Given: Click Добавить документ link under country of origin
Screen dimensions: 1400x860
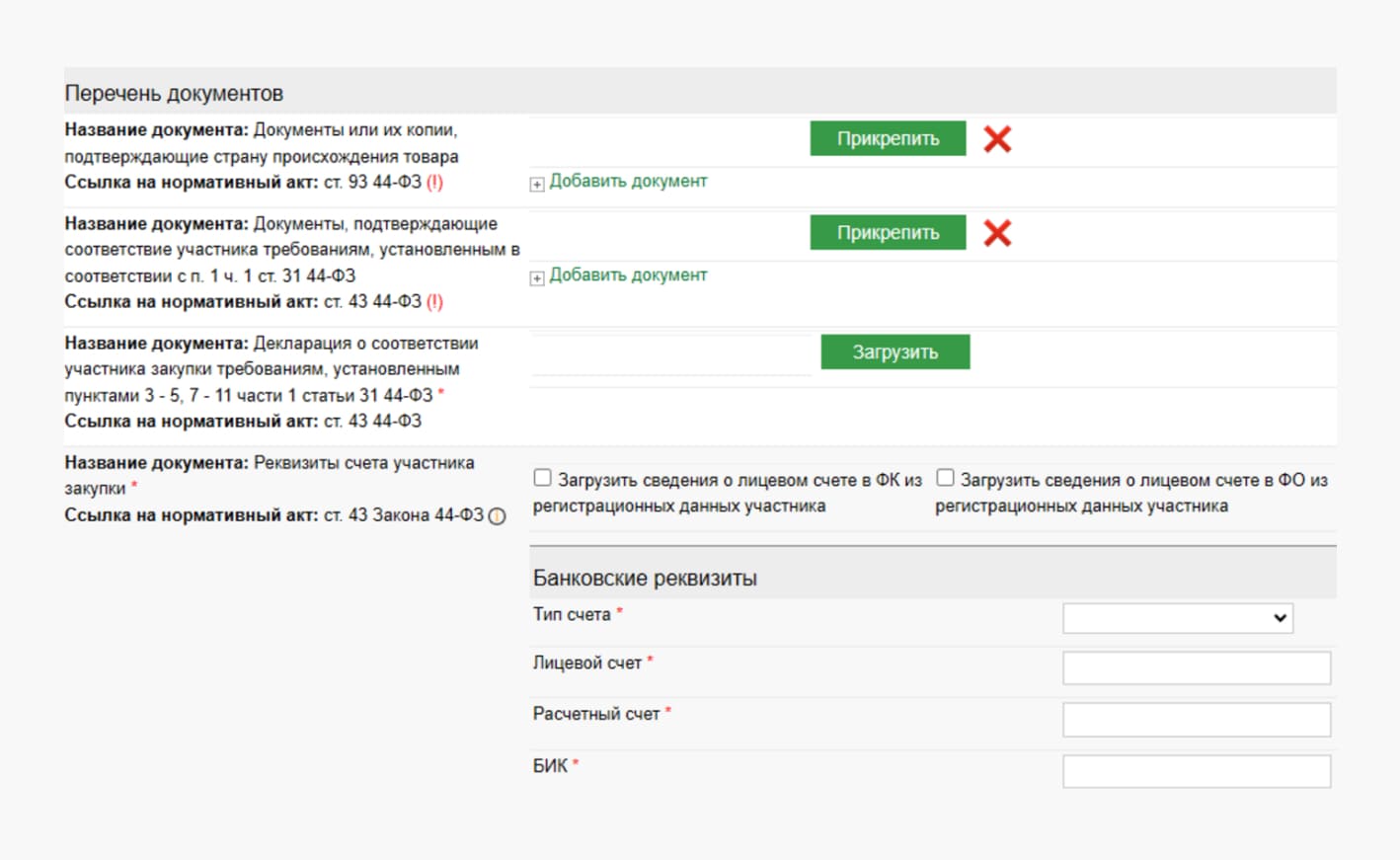Looking at the screenshot, I should [x=628, y=182].
